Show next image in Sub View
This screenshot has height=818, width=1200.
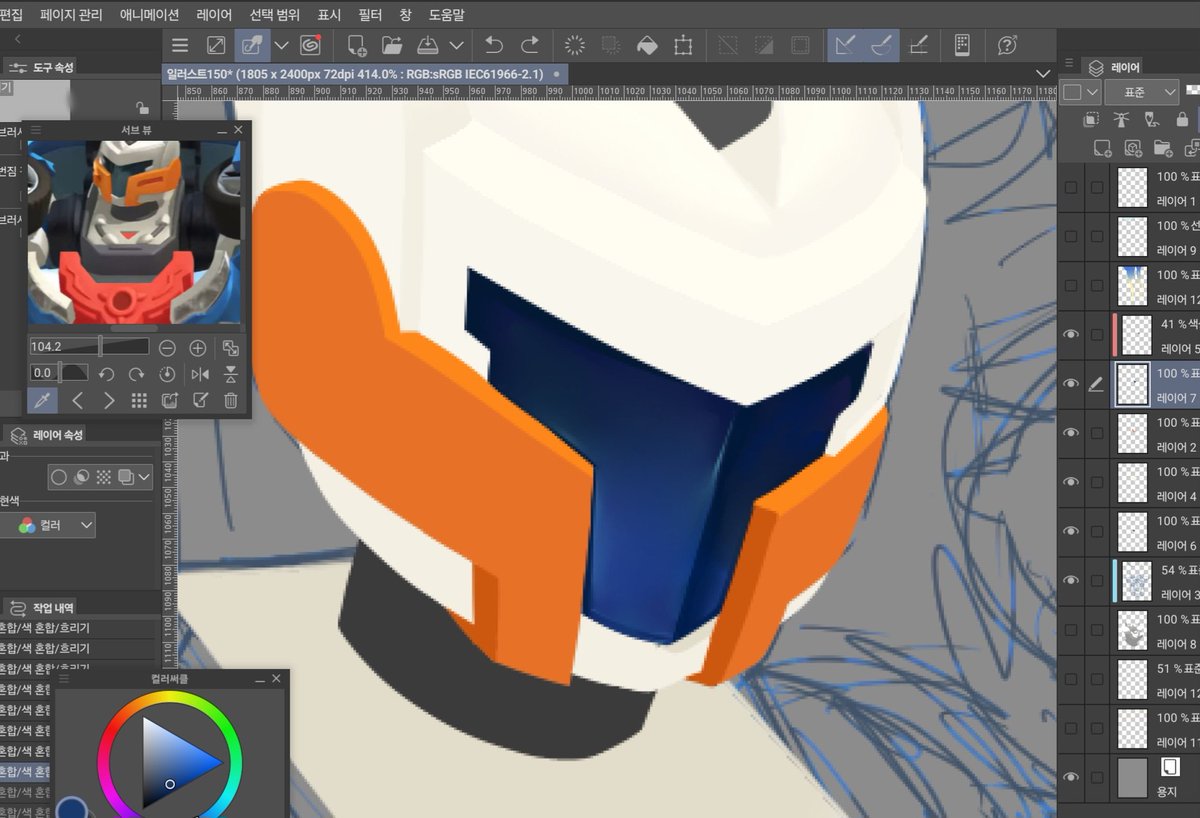coord(108,401)
